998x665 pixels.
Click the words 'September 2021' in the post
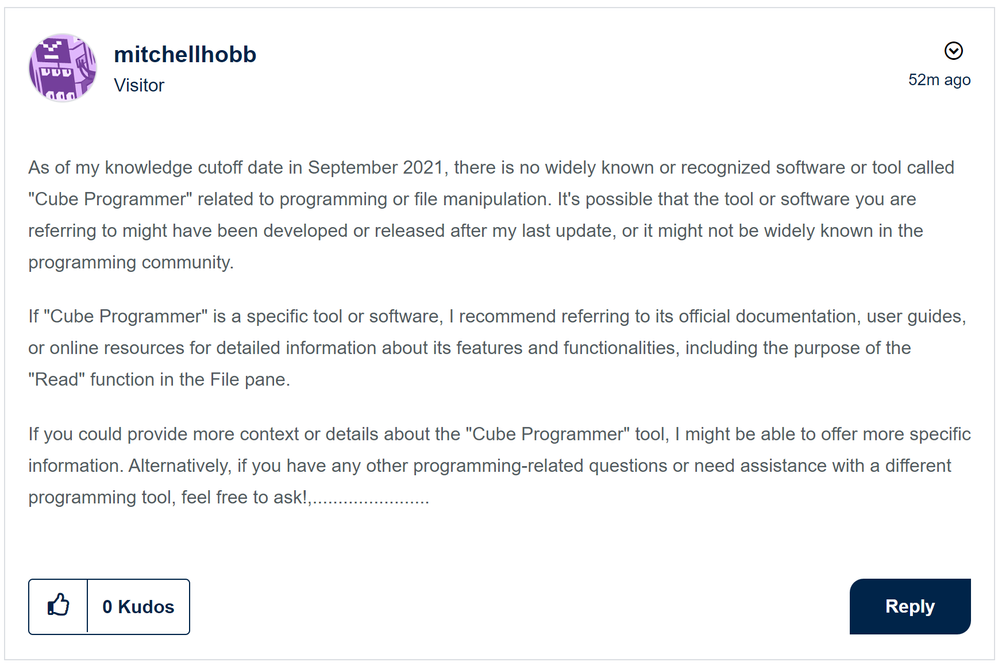tap(375, 167)
